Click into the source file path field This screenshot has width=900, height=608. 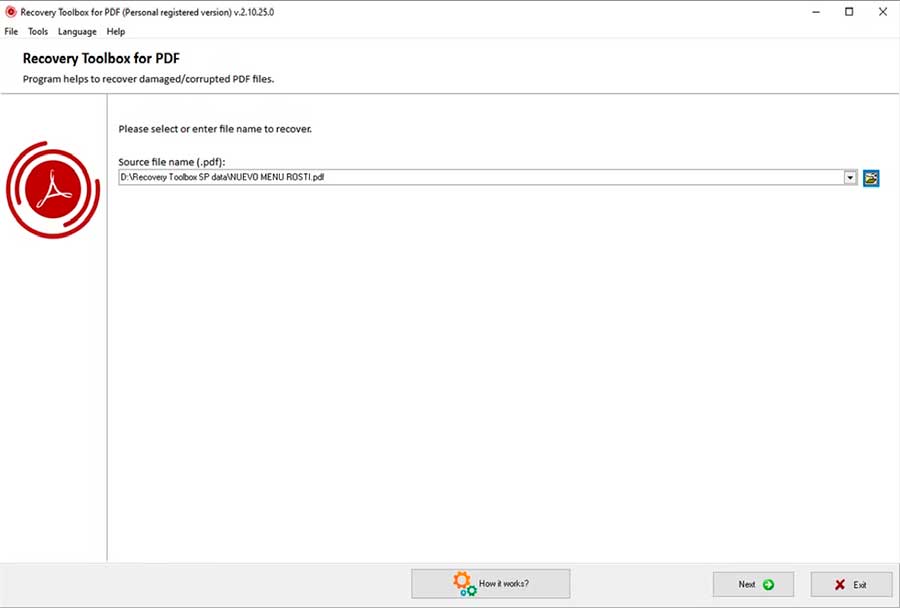(480, 178)
